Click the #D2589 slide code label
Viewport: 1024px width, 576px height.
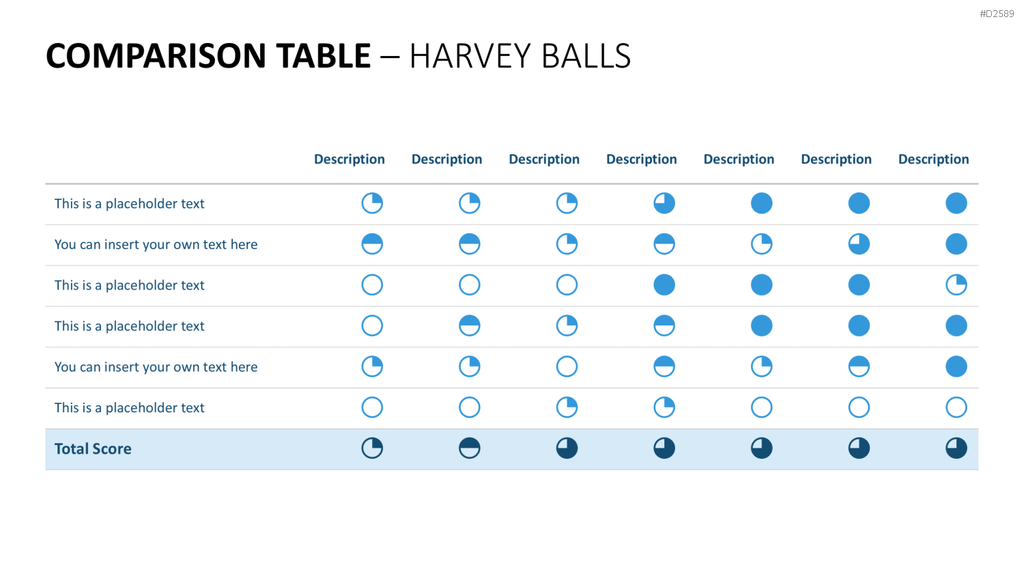click(997, 14)
